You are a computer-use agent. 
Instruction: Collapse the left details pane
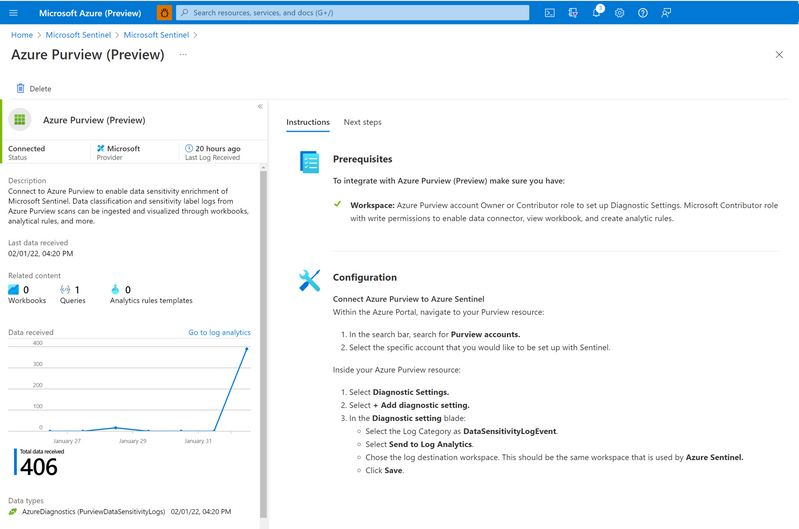point(260,106)
